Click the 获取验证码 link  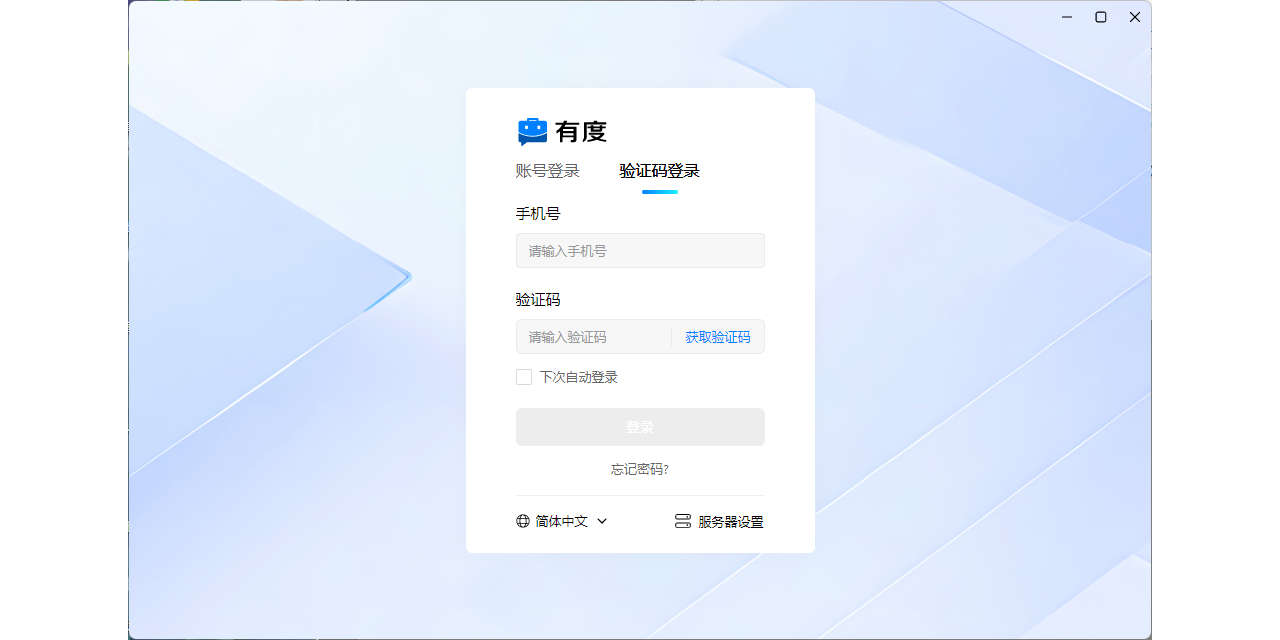(x=717, y=337)
